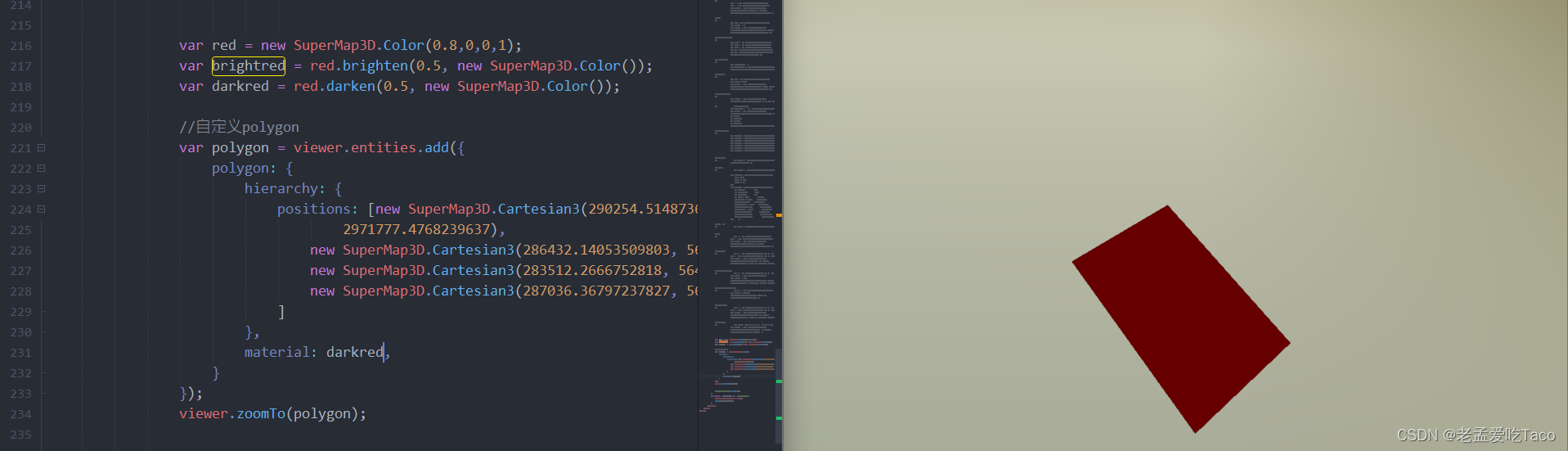Viewport: 1568px width, 451px height.
Task: Select the highlighted brightred variable
Action: 249,65
